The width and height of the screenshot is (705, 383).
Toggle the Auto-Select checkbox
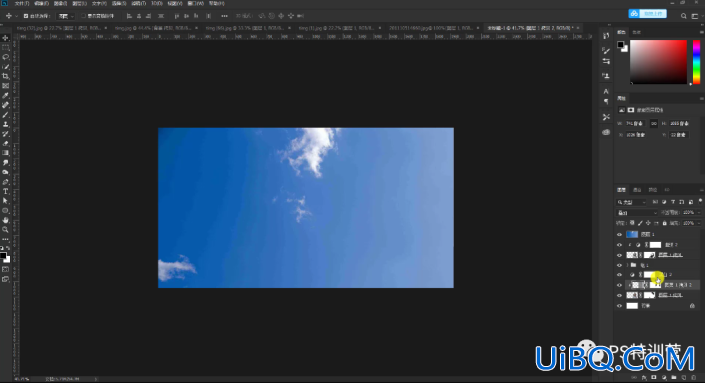(26, 16)
